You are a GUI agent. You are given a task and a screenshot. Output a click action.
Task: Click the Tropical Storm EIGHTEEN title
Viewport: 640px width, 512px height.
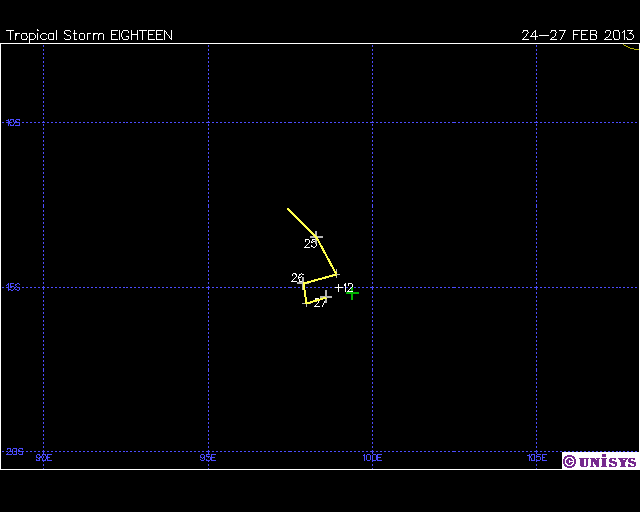pos(89,35)
